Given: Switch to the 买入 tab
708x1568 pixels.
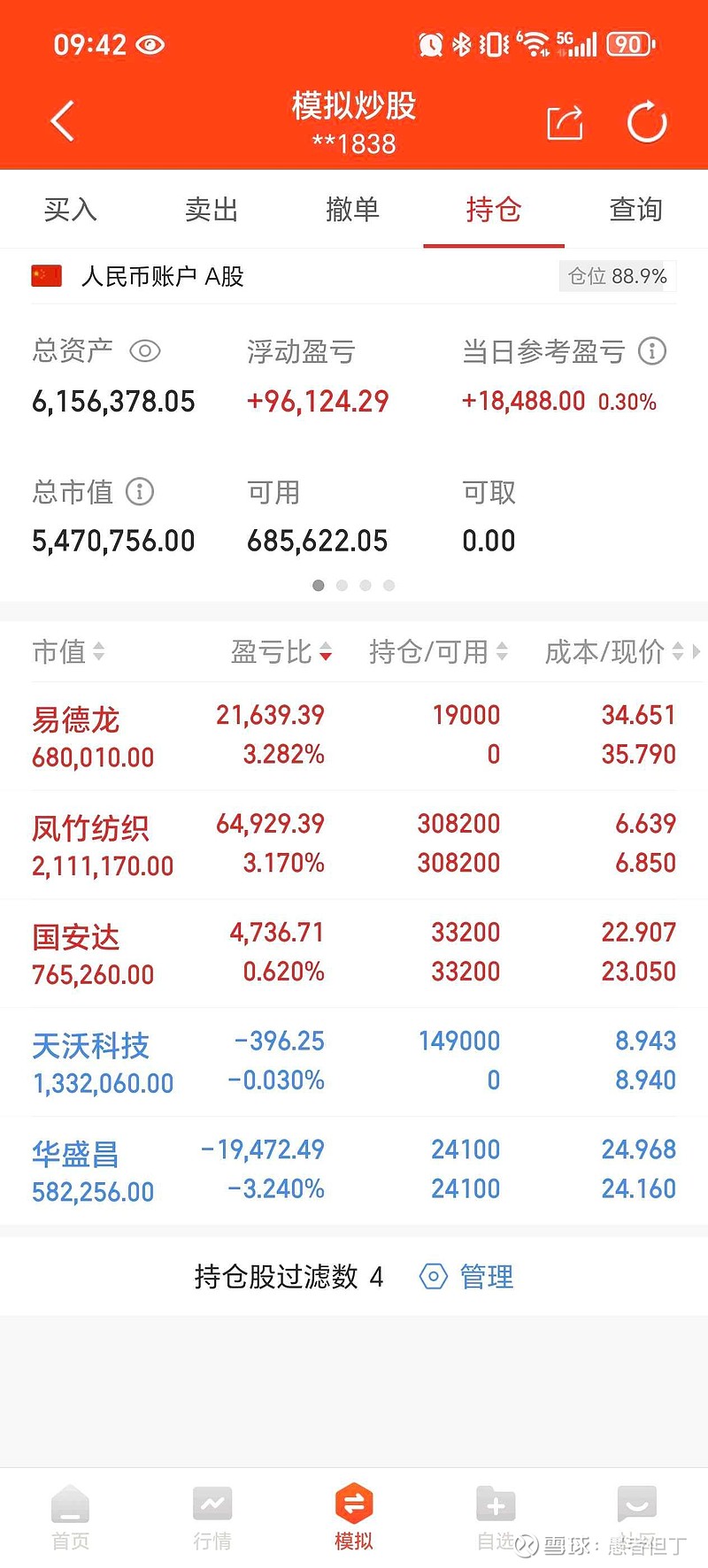Looking at the screenshot, I should [x=71, y=210].
